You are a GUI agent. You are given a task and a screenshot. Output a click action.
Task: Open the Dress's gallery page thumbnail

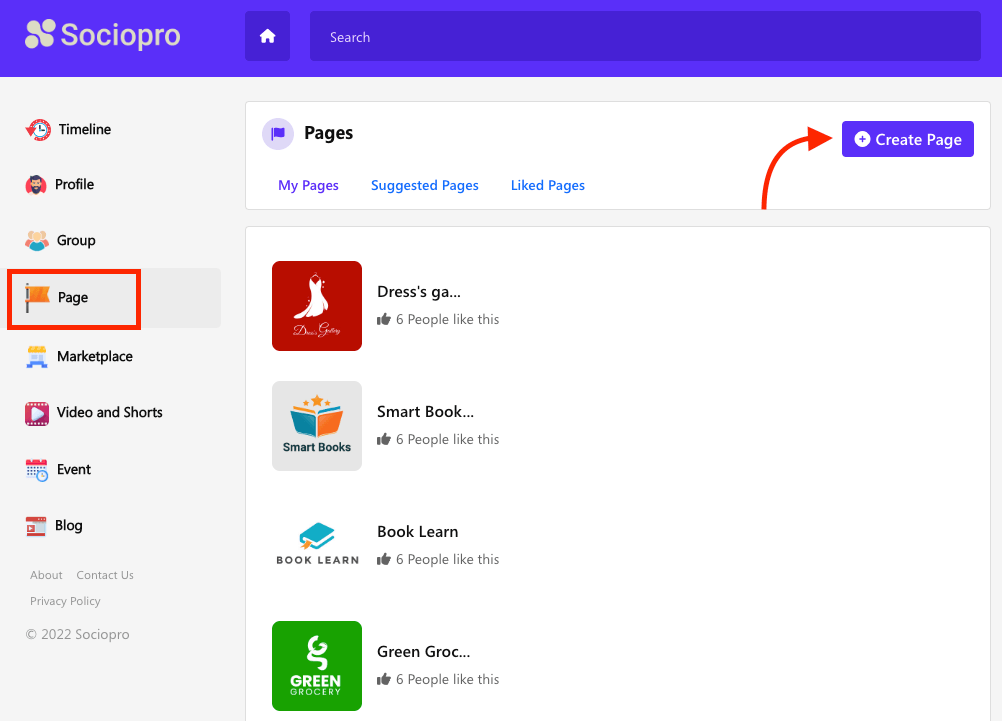[317, 306]
